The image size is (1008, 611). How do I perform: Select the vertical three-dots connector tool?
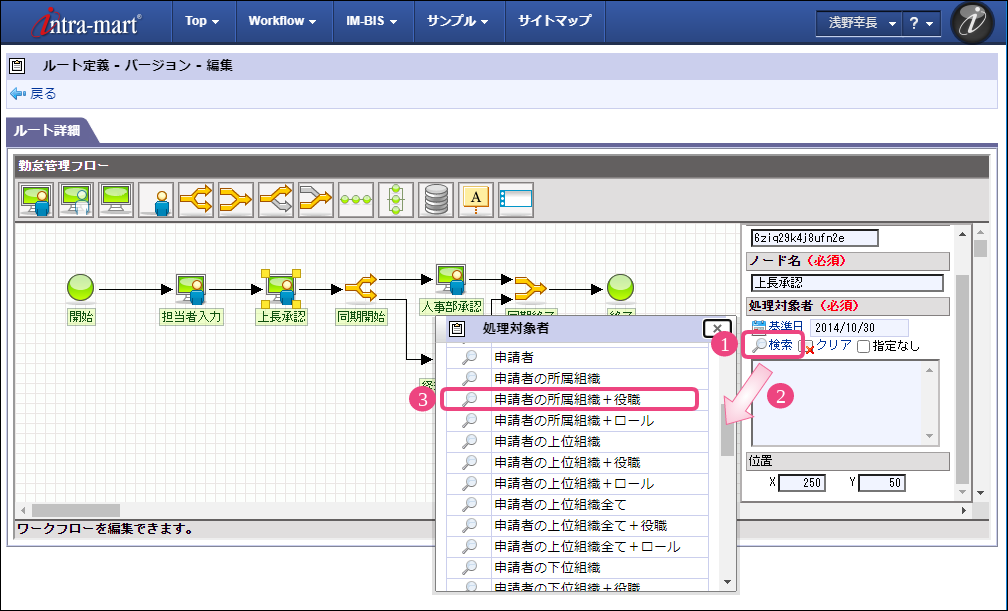click(x=396, y=200)
